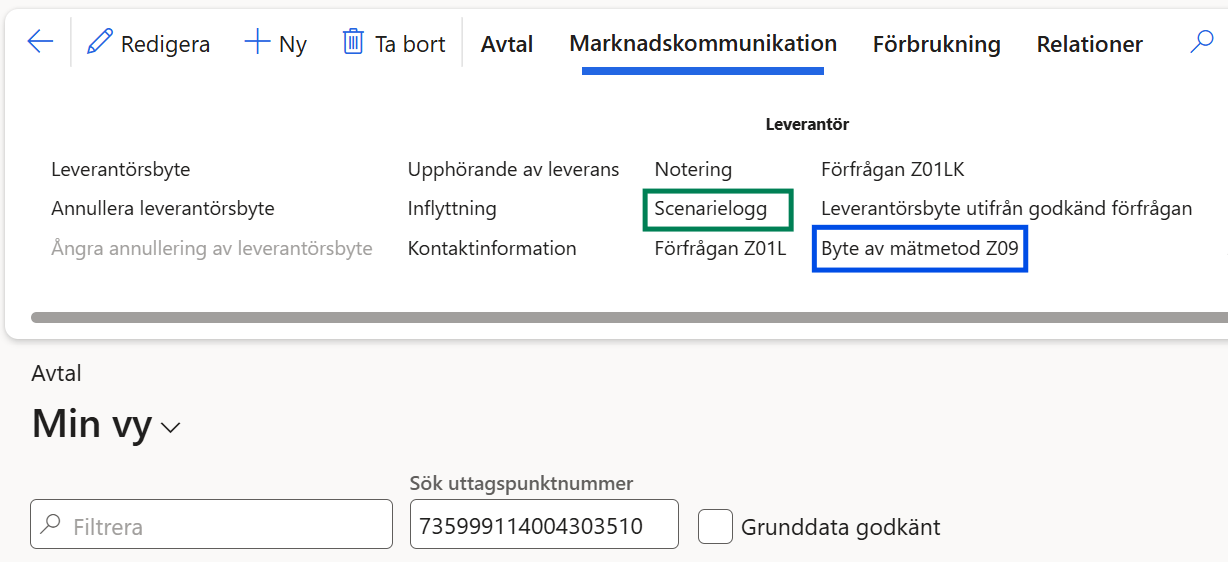
Task: Click the Sök uttagspunktnummer field
Action: coord(543,525)
